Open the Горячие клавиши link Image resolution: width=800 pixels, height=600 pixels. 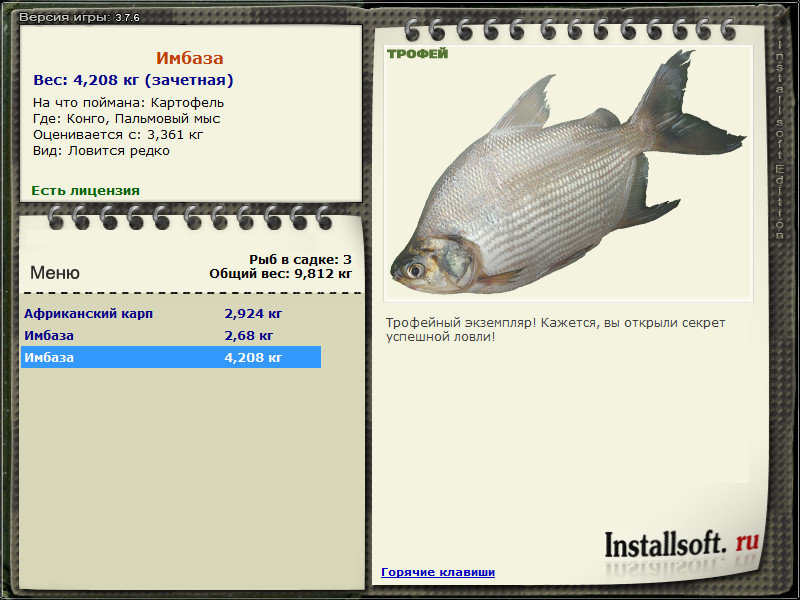click(438, 572)
